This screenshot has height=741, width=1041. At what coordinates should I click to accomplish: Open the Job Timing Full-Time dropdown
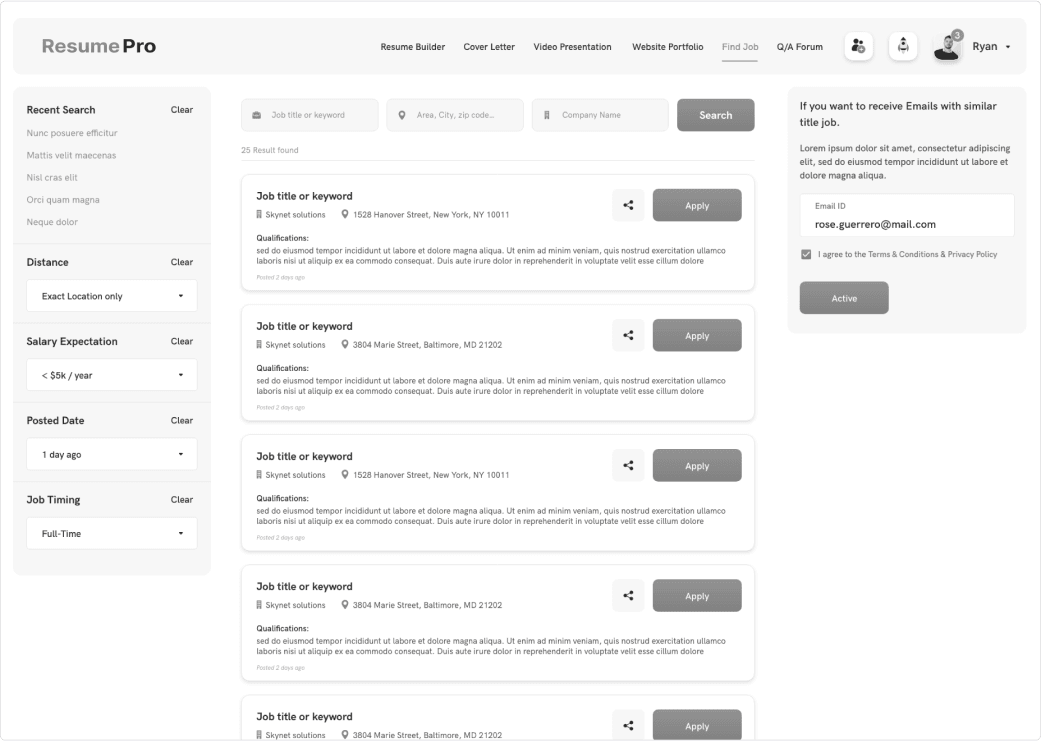click(111, 532)
